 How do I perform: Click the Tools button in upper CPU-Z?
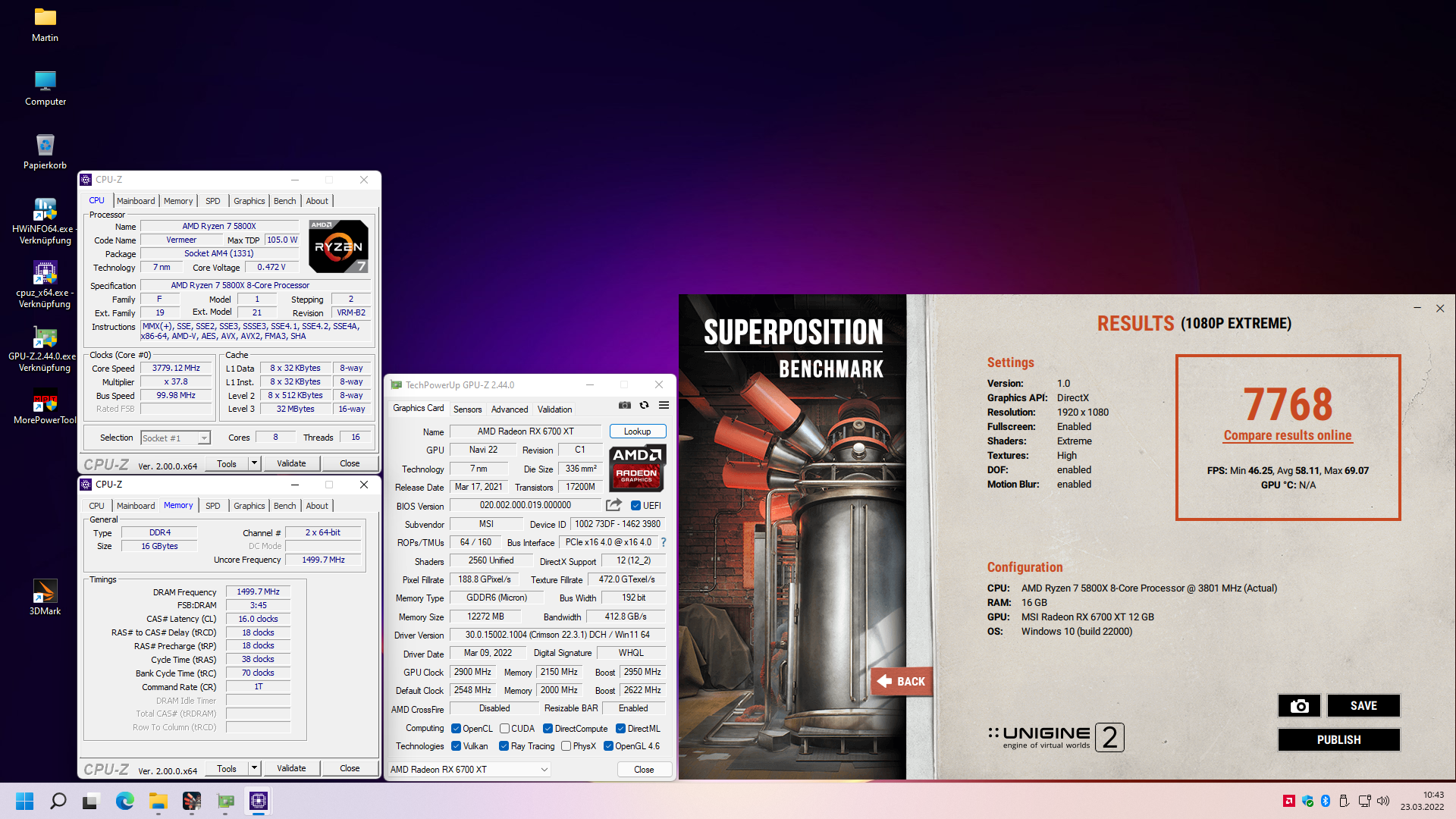click(x=227, y=463)
